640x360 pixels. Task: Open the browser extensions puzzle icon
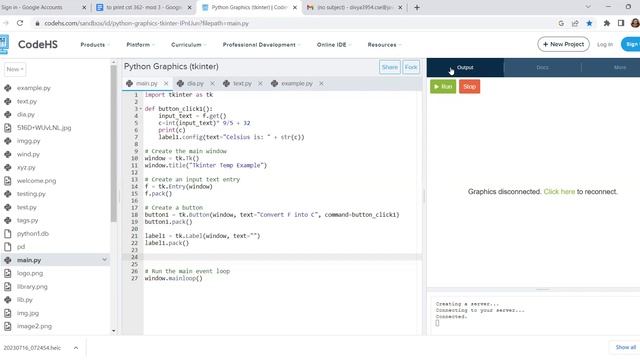(607, 23)
